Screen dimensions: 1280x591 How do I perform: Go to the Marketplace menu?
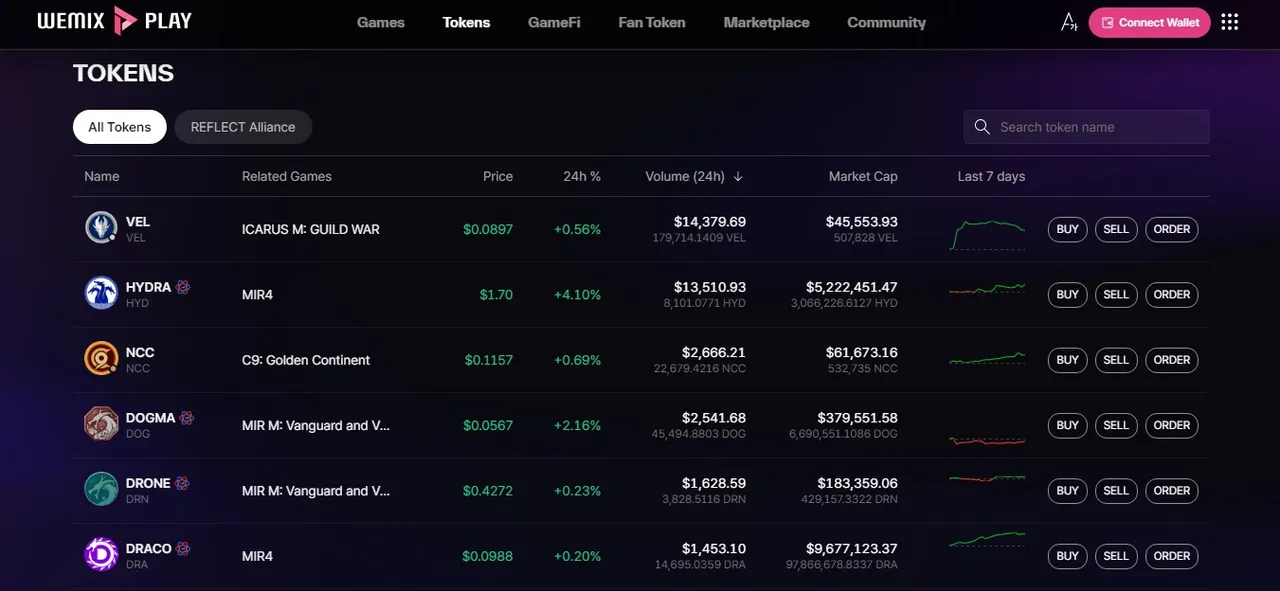[x=767, y=22]
